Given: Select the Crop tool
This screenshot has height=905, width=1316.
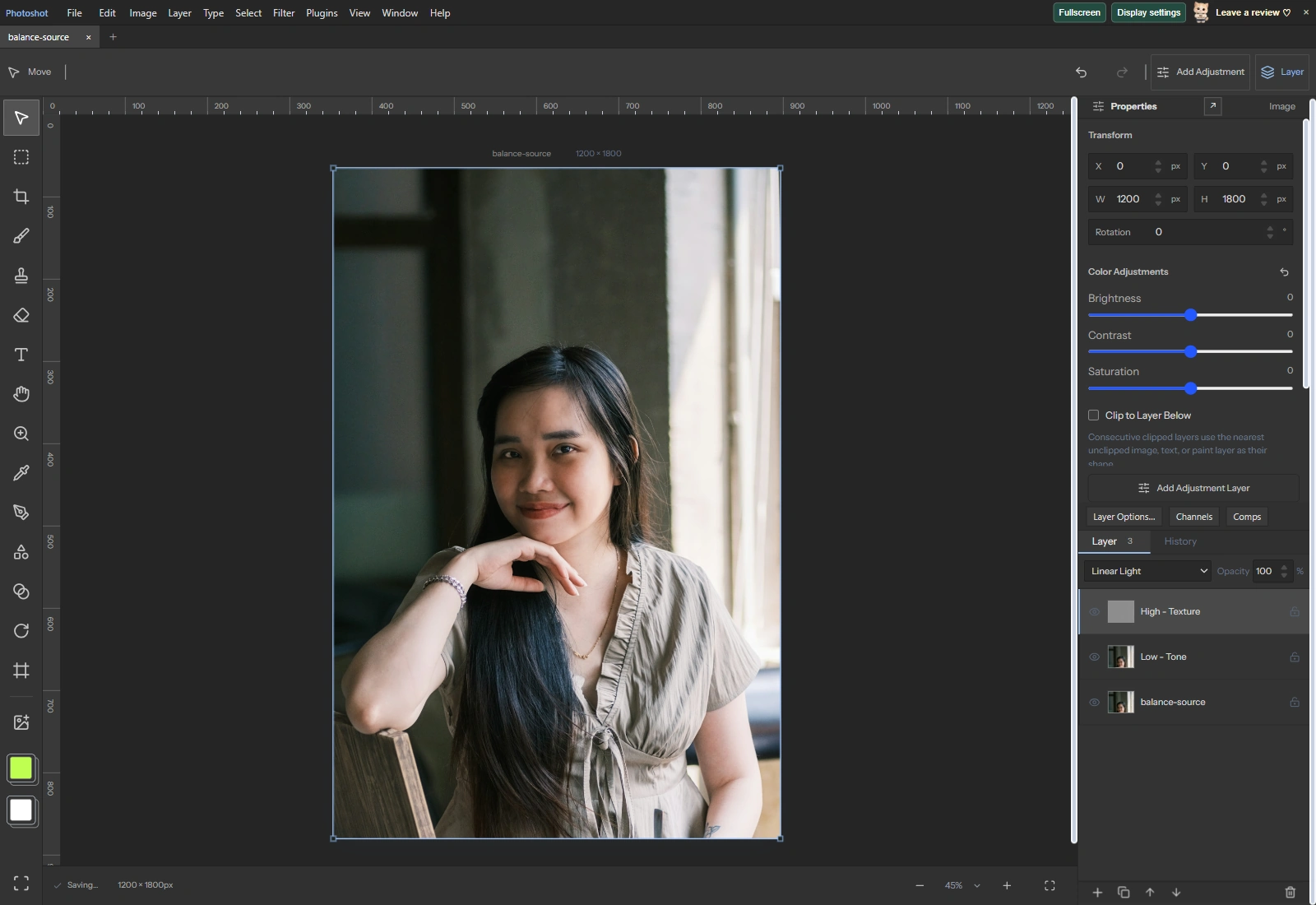Looking at the screenshot, I should [21, 197].
